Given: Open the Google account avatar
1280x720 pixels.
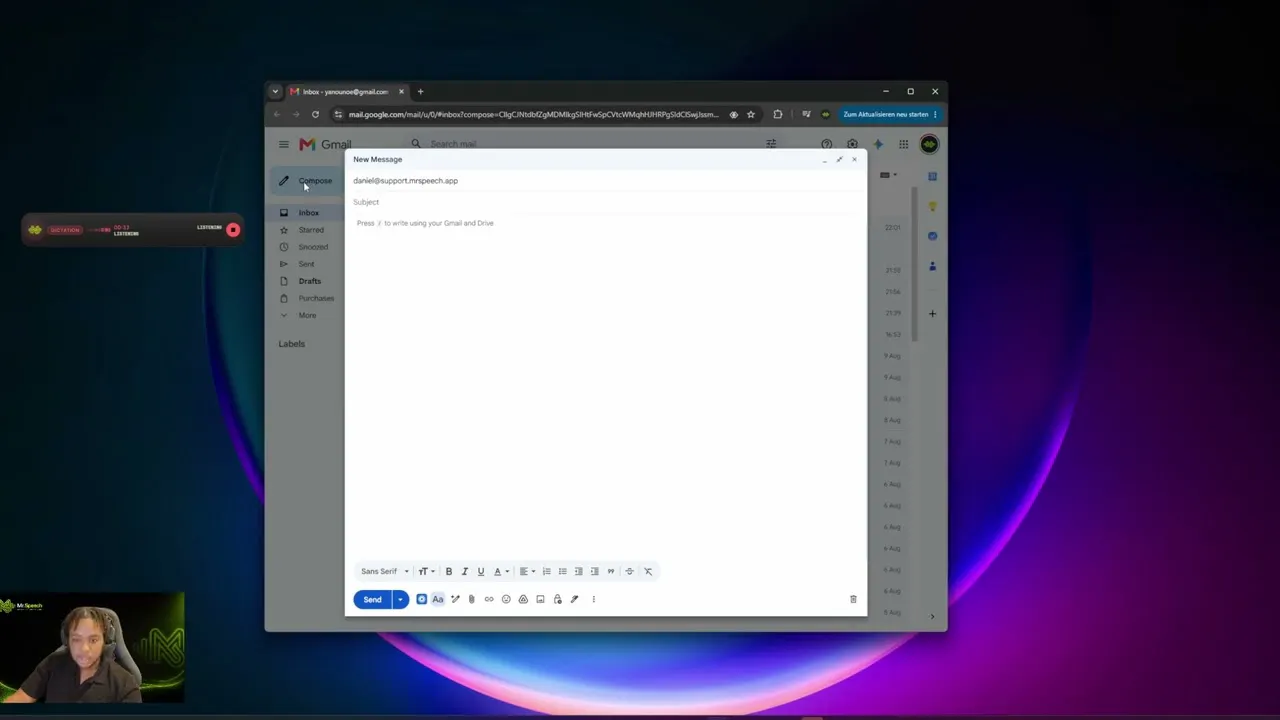Looking at the screenshot, I should click(x=930, y=144).
